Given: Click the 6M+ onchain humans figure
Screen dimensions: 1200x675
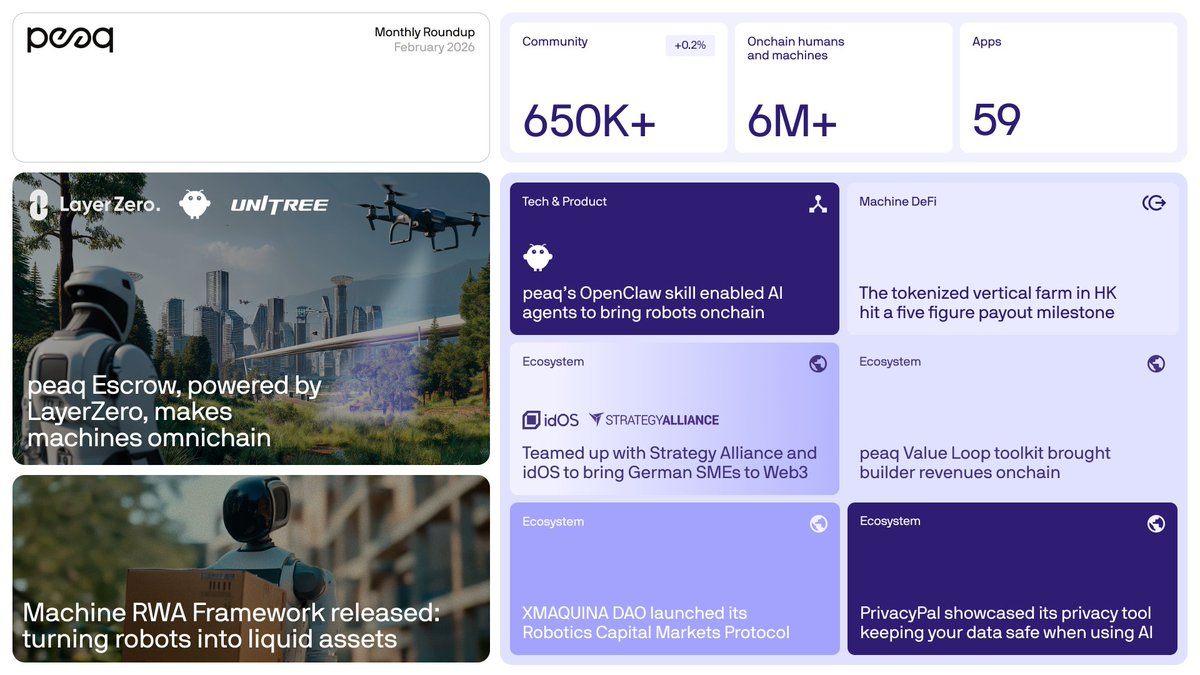Looking at the screenshot, I should [x=792, y=121].
